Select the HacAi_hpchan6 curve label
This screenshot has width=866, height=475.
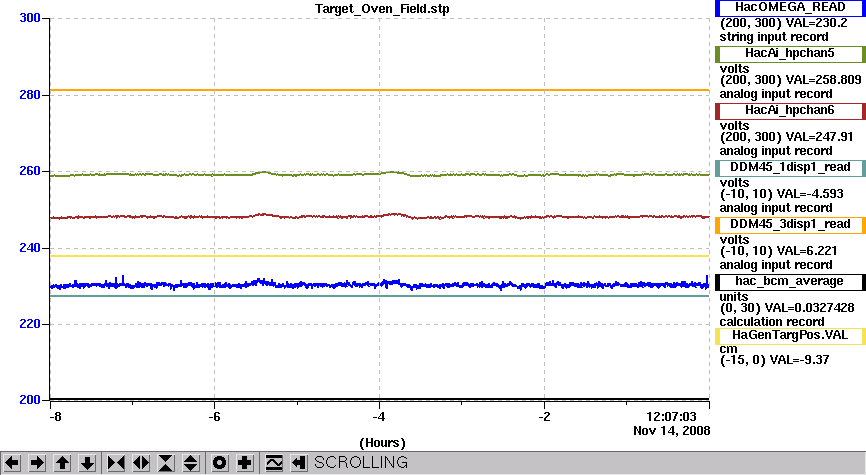790,110
